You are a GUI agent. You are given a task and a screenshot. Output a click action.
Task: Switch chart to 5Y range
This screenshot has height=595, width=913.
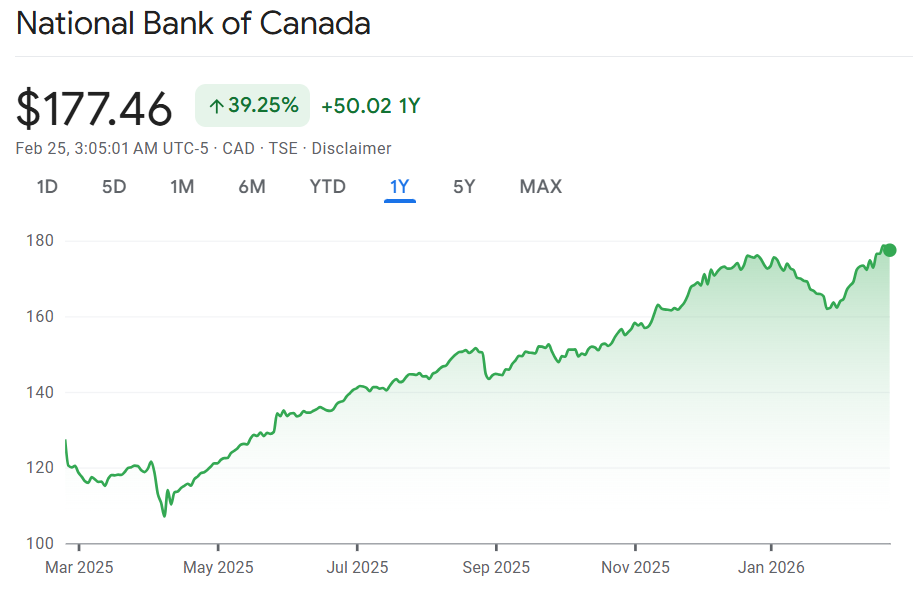point(464,186)
